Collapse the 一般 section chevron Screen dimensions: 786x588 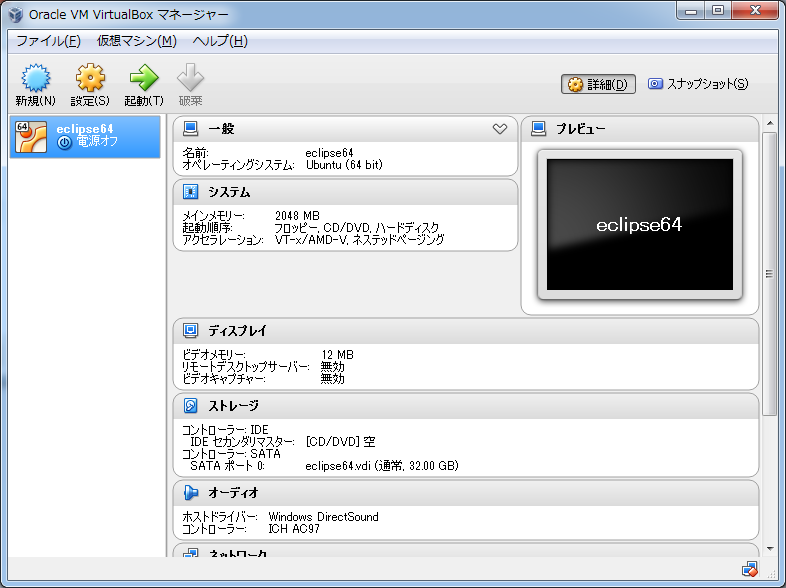(x=500, y=129)
